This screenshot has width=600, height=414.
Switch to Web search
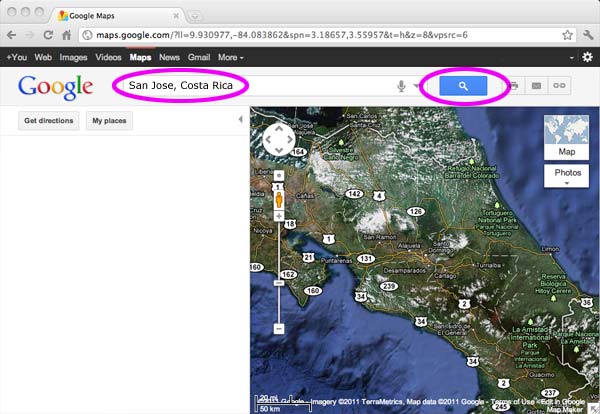click(43, 57)
